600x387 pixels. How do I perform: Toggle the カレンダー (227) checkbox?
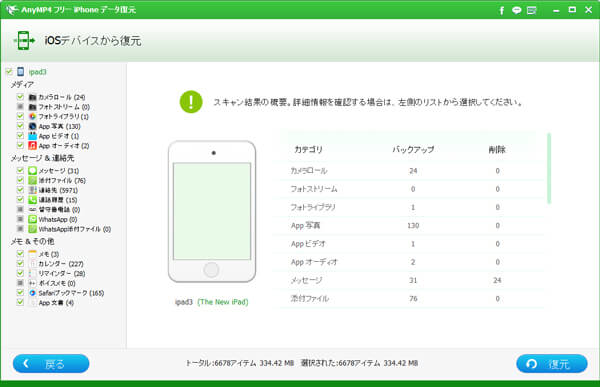(20, 263)
